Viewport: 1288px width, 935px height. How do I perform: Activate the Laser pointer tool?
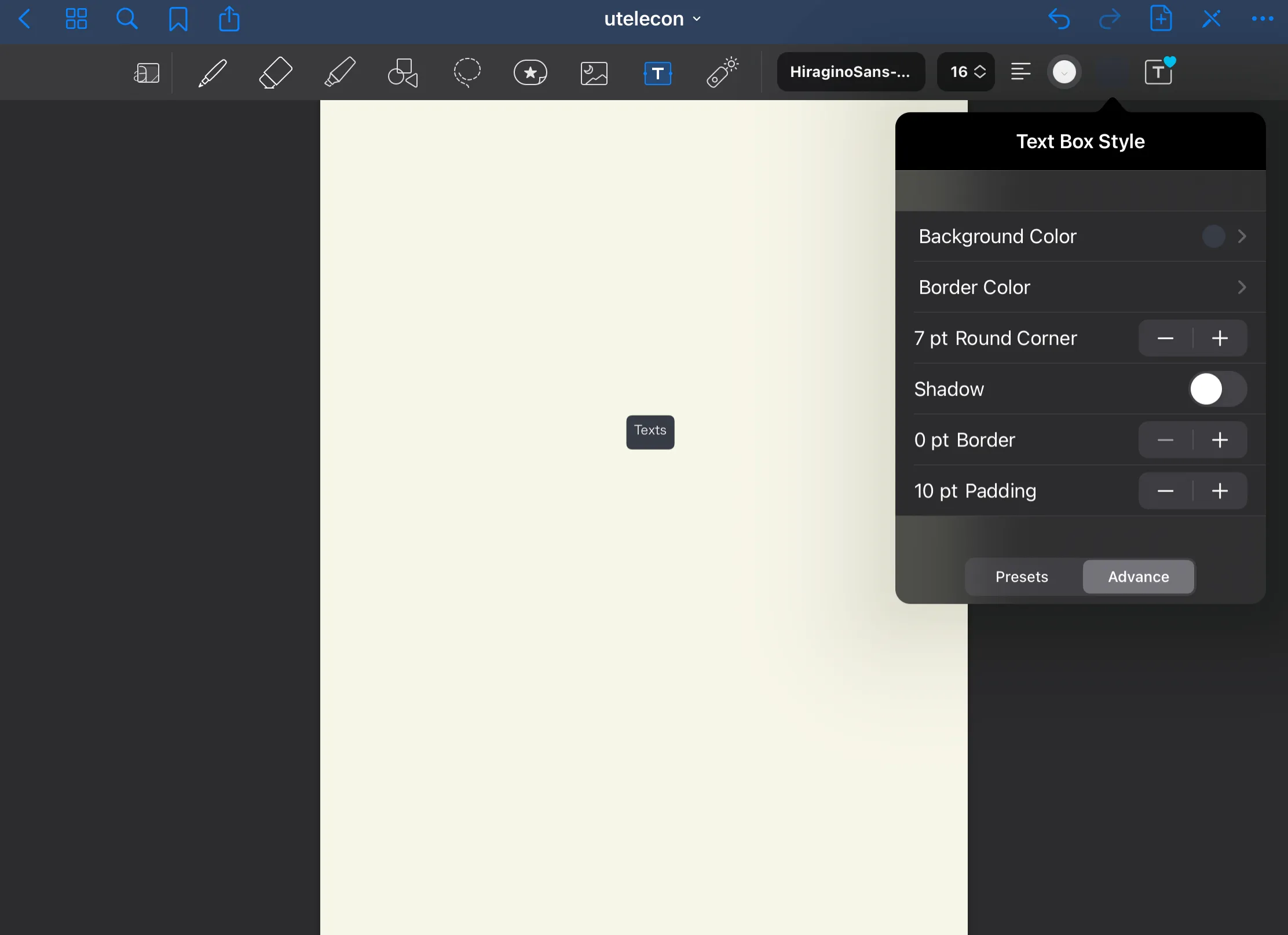tap(722, 73)
